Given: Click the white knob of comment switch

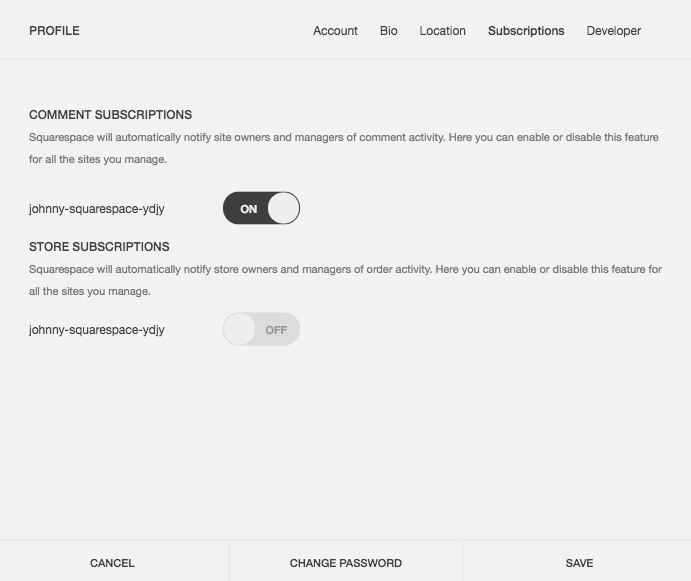Looking at the screenshot, I should pyautogui.click(x=283, y=209).
